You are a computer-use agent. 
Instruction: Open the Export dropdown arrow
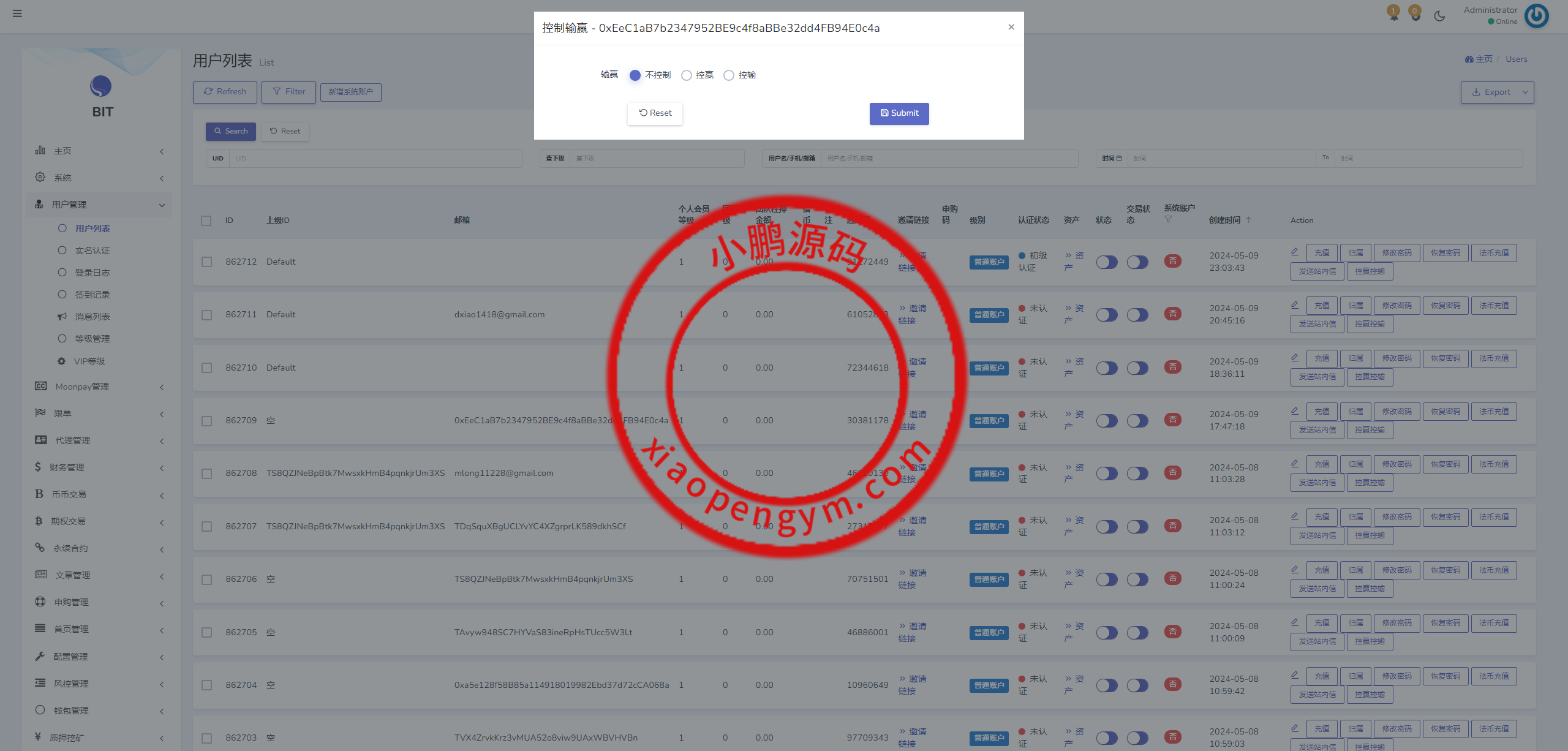pos(1525,92)
